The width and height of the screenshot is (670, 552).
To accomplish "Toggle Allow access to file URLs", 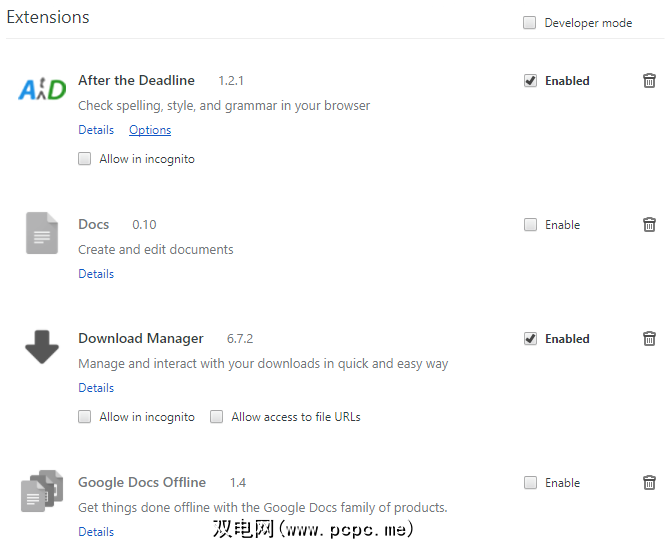I will coord(216,416).
